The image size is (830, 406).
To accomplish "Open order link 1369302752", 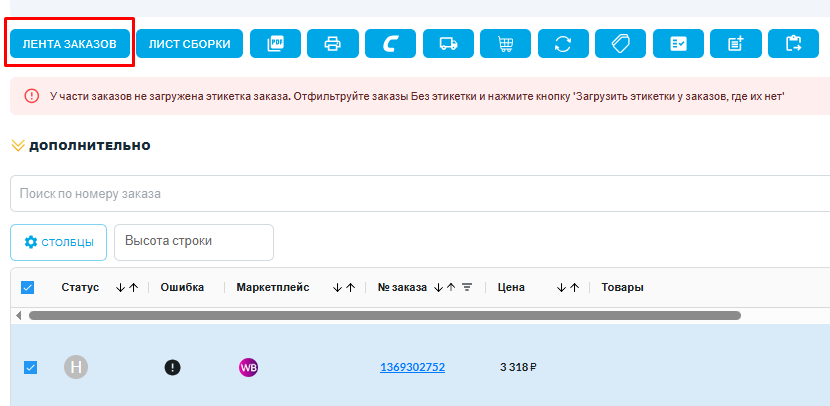I will (x=412, y=367).
